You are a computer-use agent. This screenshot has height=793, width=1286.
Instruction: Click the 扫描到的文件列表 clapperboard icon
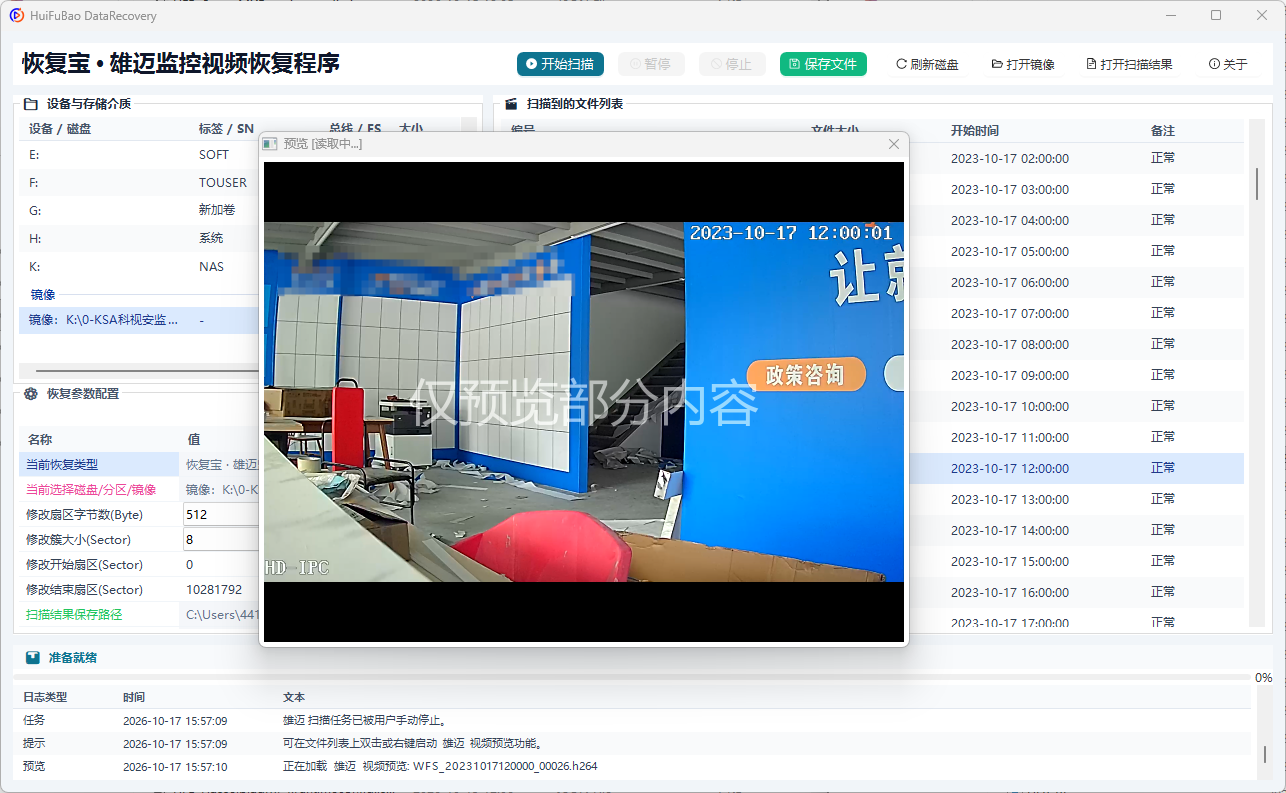click(x=511, y=103)
